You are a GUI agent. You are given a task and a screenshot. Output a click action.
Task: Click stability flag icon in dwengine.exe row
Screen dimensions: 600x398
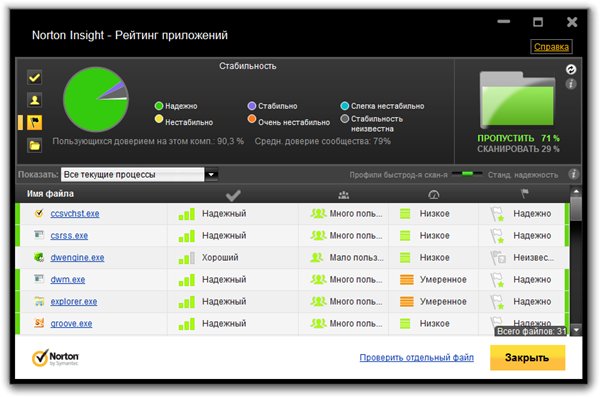[x=498, y=258]
